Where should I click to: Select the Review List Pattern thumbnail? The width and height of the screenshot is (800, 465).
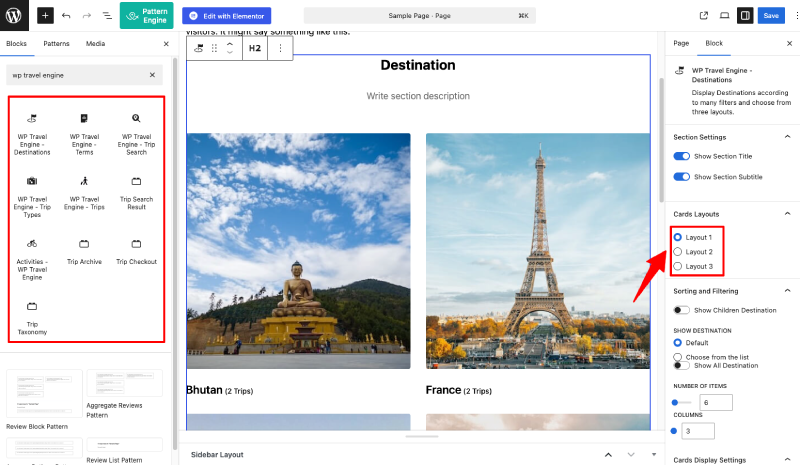[x=124, y=444]
